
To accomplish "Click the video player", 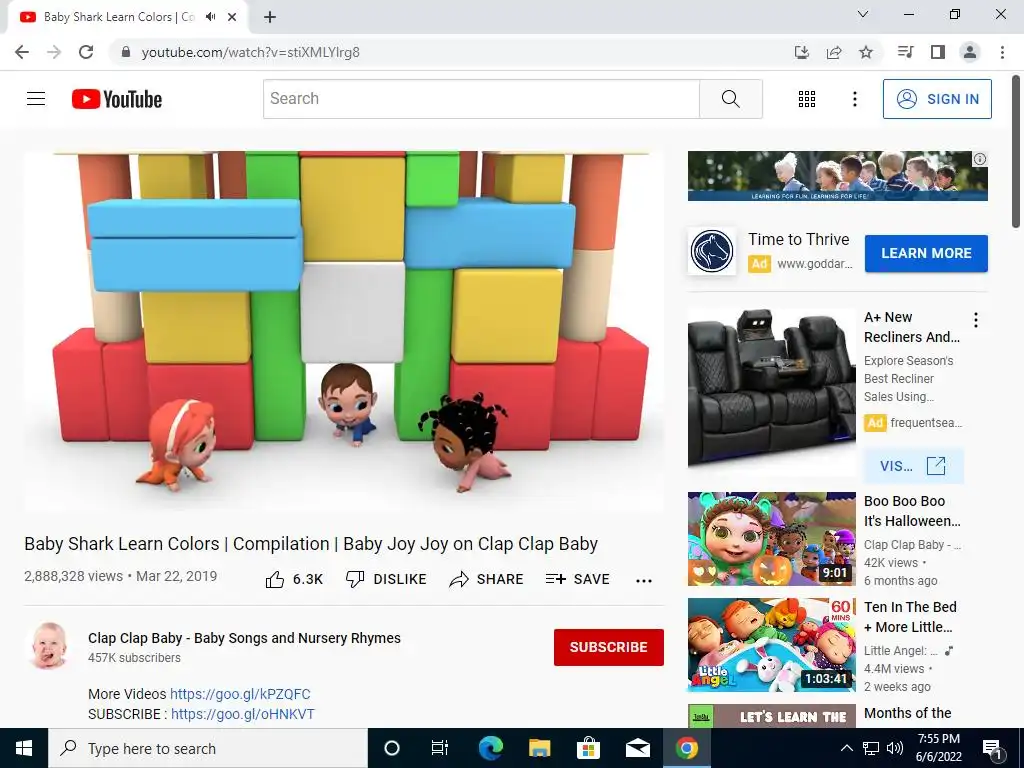I will tap(344, 331).
